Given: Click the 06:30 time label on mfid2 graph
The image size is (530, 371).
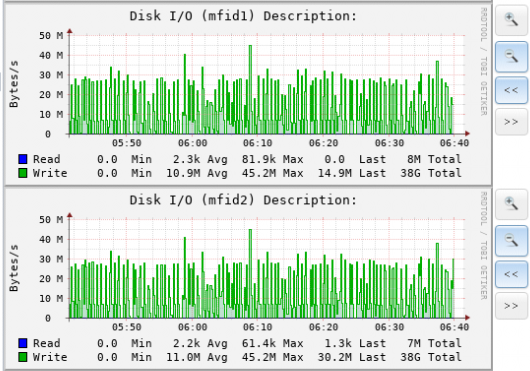Looking at the screenshot, I should (389, 327).
